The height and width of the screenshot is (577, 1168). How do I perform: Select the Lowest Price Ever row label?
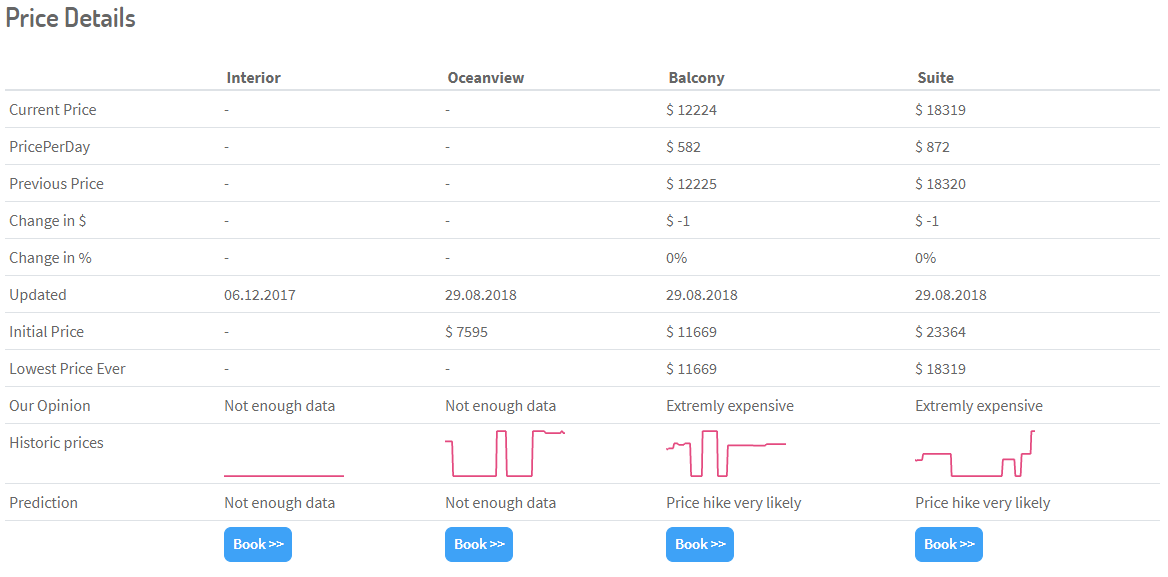(67, 369)
